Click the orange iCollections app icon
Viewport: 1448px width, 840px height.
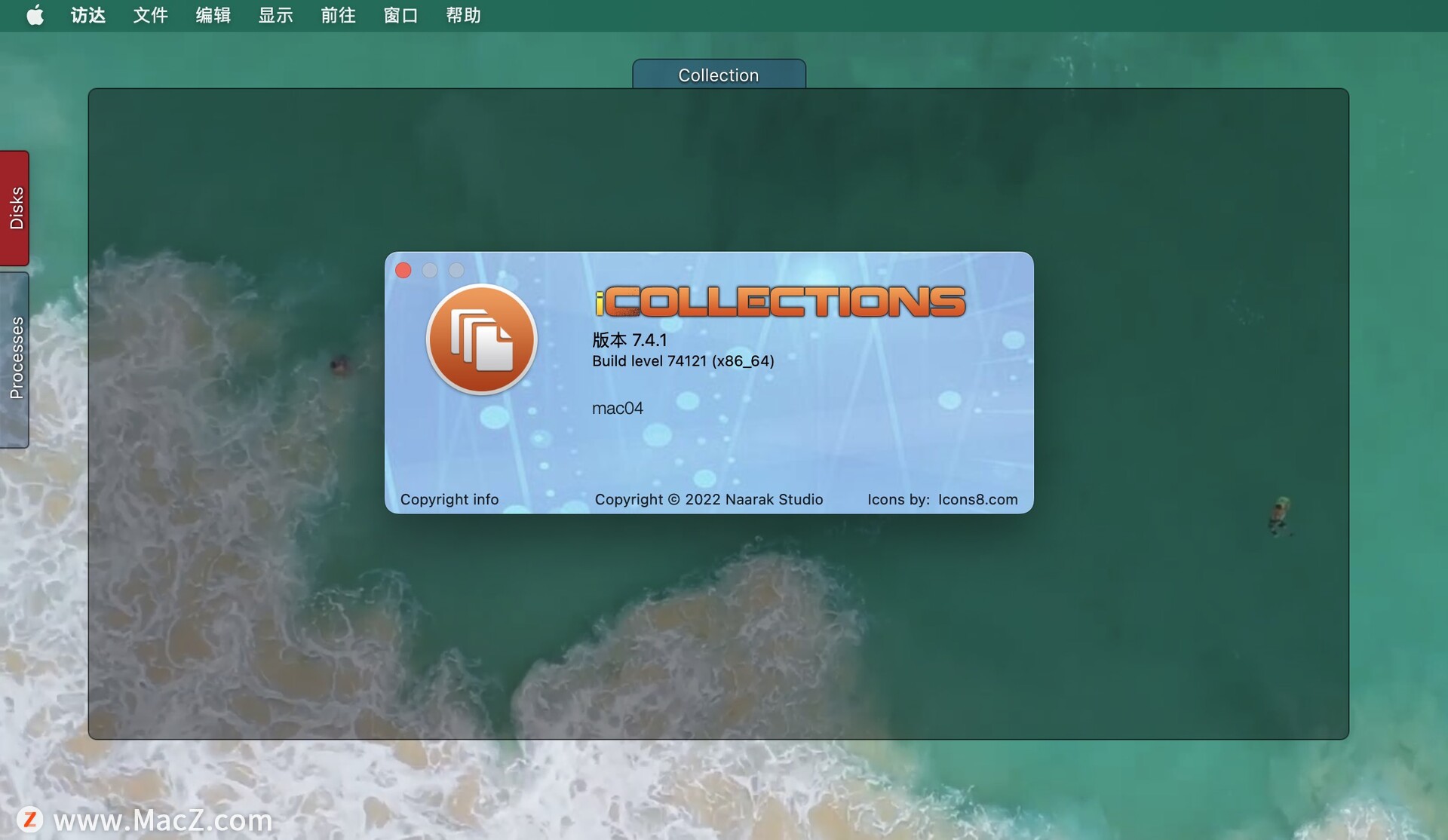point(482,339)
